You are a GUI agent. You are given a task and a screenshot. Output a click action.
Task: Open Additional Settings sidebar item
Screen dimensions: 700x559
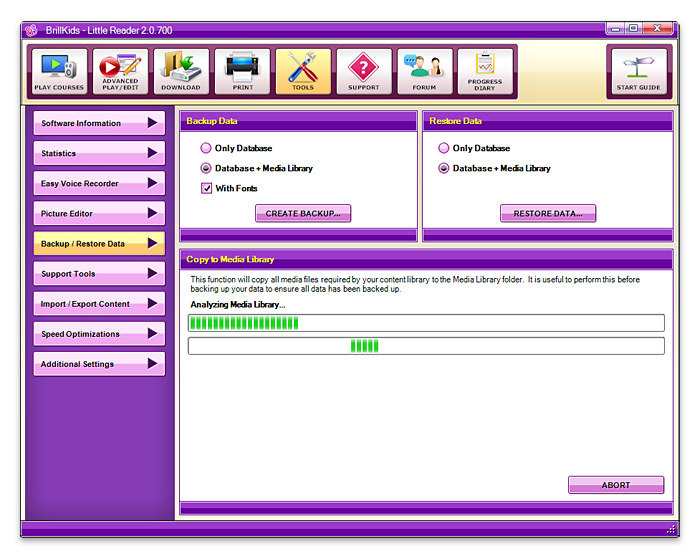pyautogui.click(x=99, y=364)
